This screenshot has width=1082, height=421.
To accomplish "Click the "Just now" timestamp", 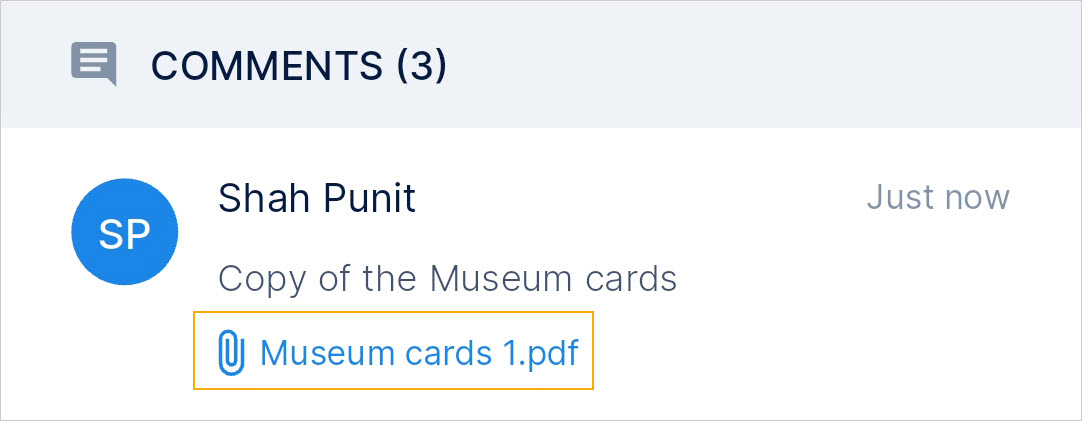I will 938,197.
